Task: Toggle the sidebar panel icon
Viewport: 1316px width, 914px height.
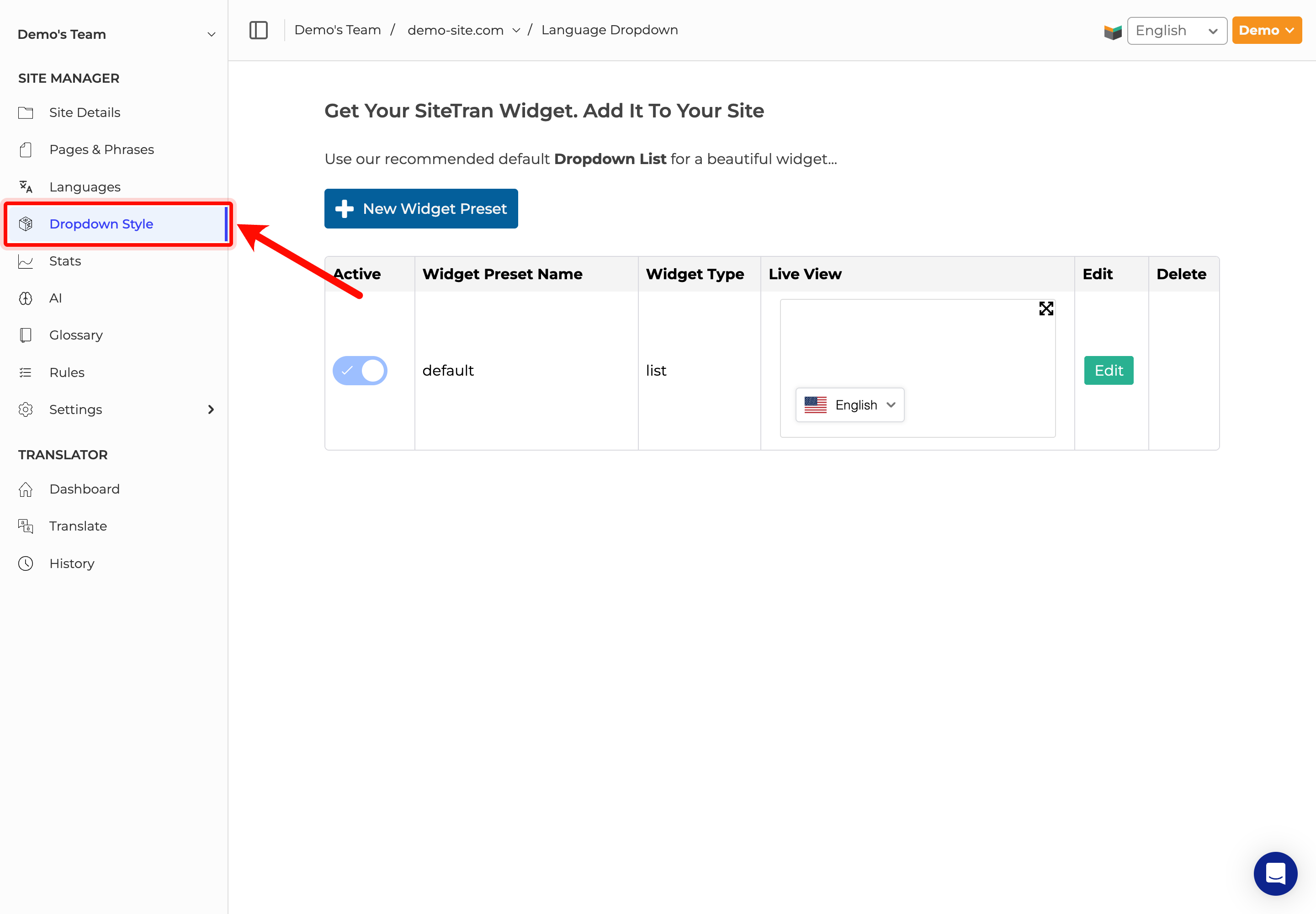Action: [258, 30]
